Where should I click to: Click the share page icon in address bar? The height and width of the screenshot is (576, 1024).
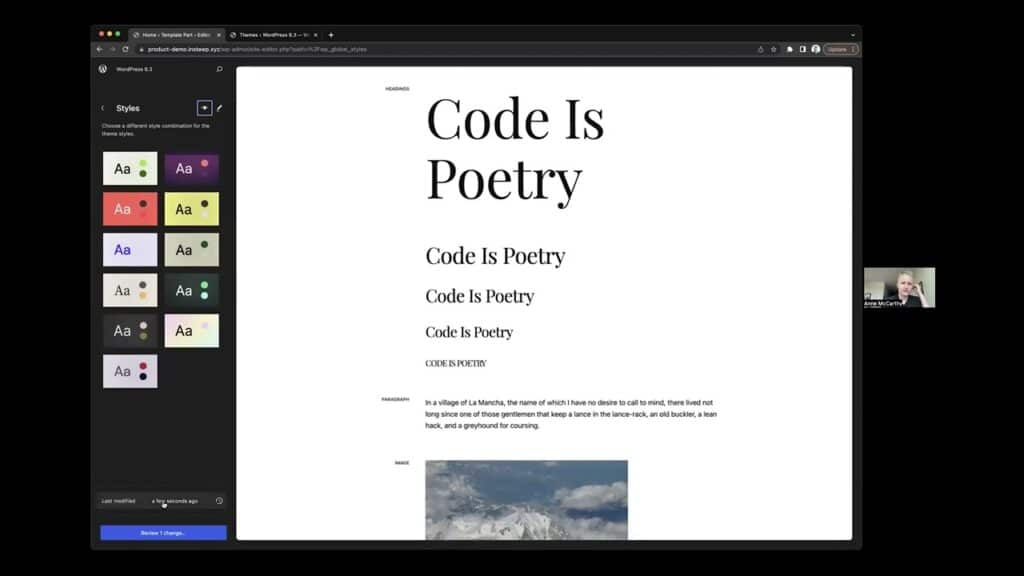pos(760,49)
